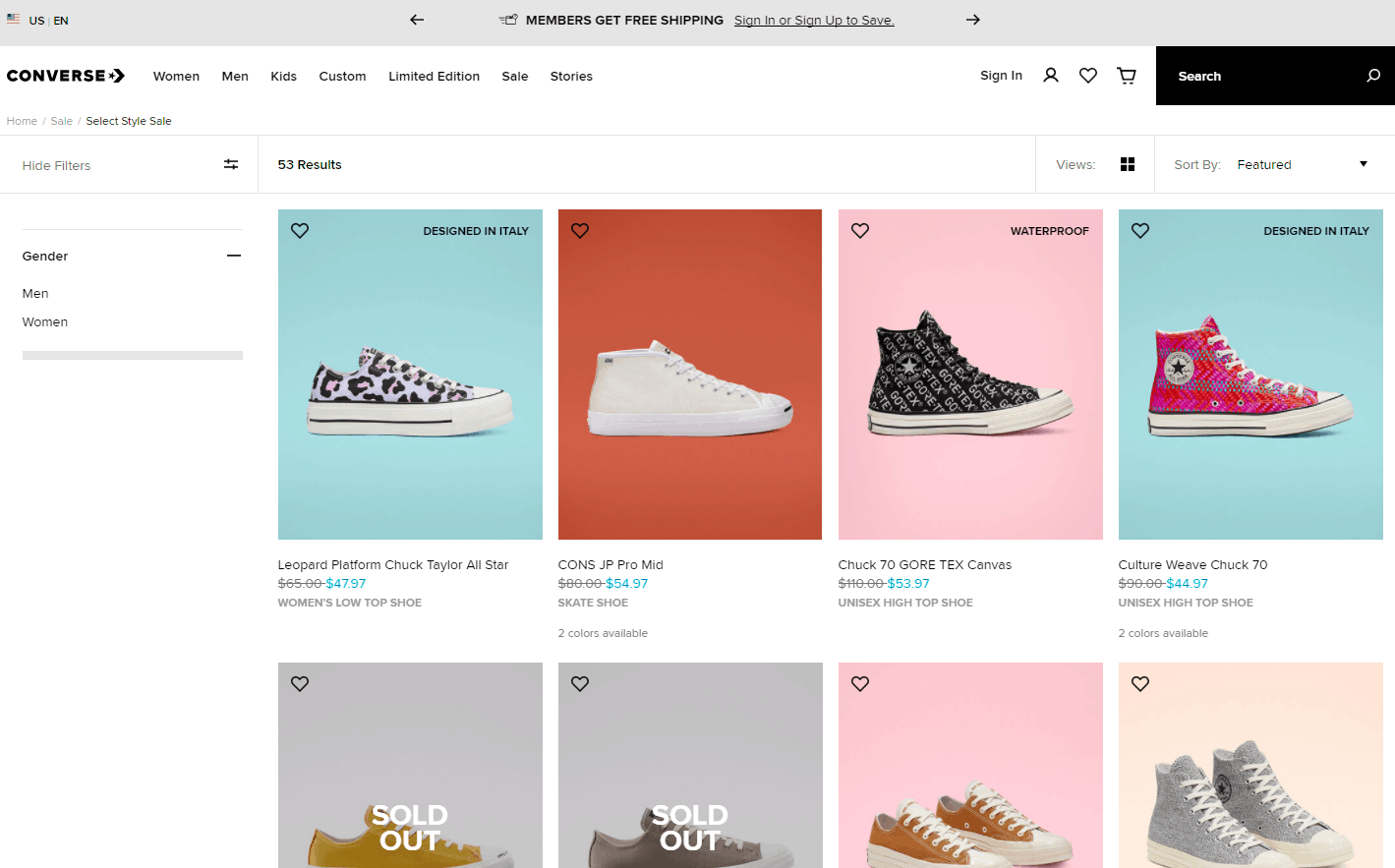Switch to grid view icon
The image size is (1395, 868).
(1128, 164)
